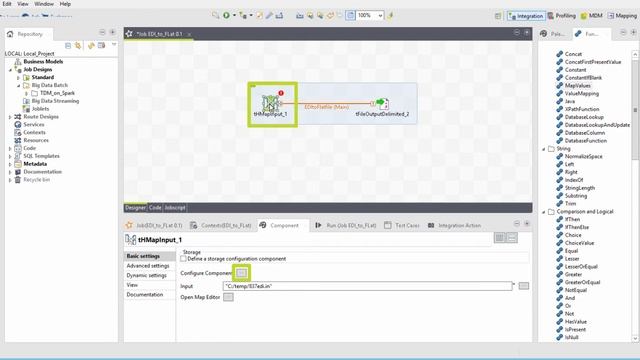Select the DatabaseLookup function

tap(584, 117)
